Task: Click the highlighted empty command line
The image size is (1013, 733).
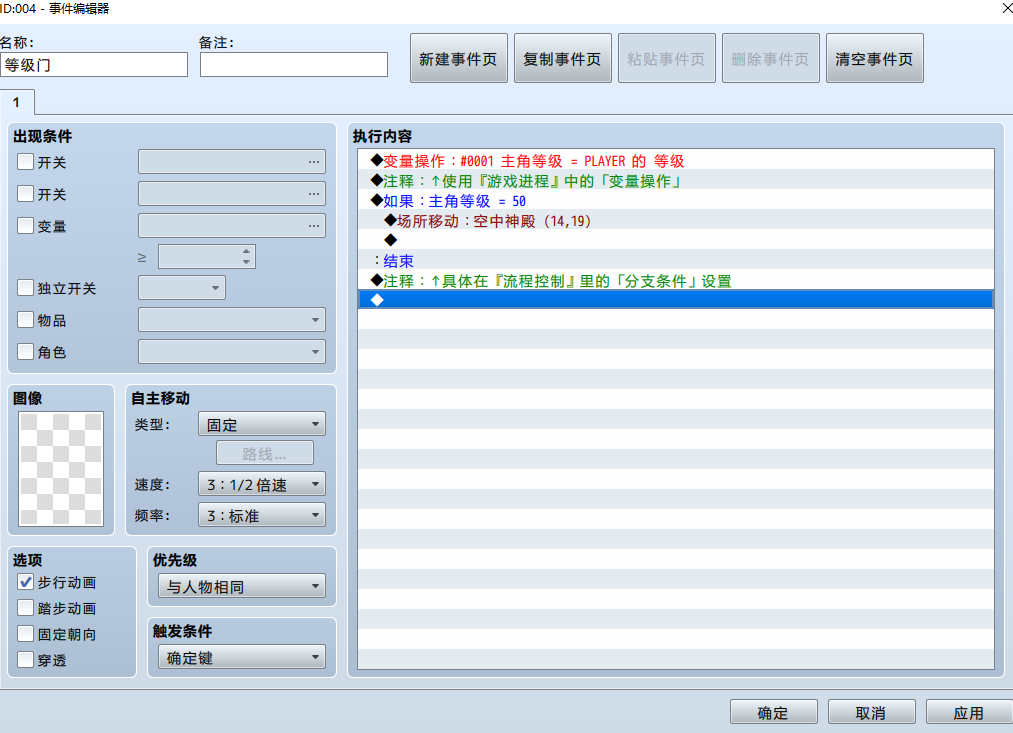Action: click(676, 300)
